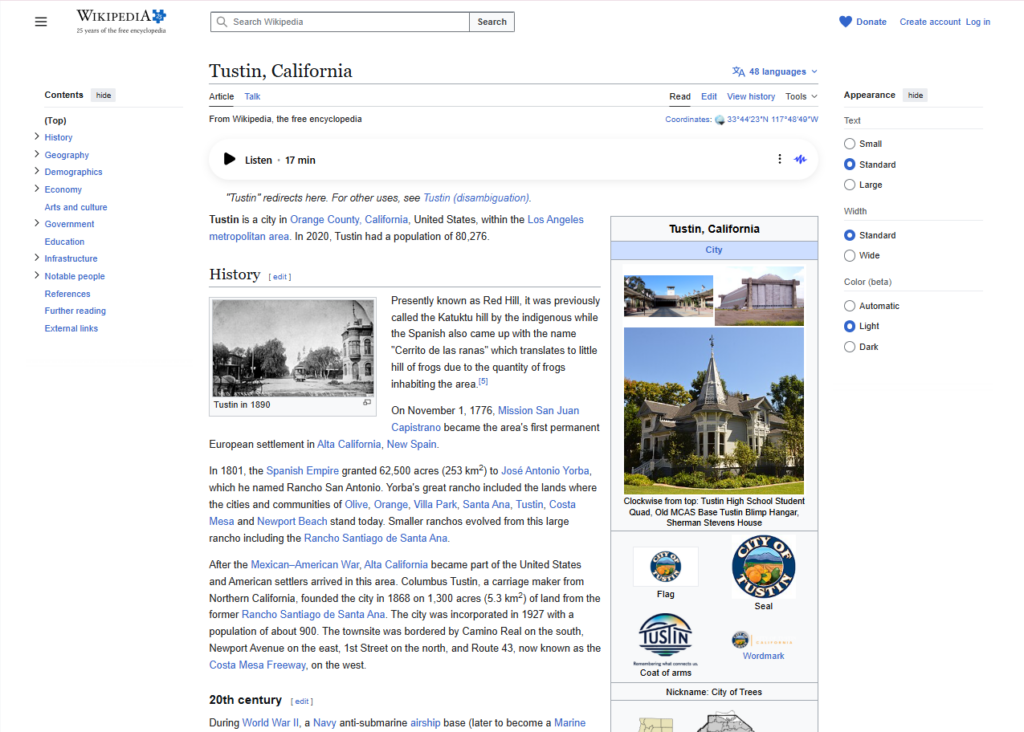Edit the 20th century section
The height and width of the screenshot is (732, 1024).
(302, 701)
